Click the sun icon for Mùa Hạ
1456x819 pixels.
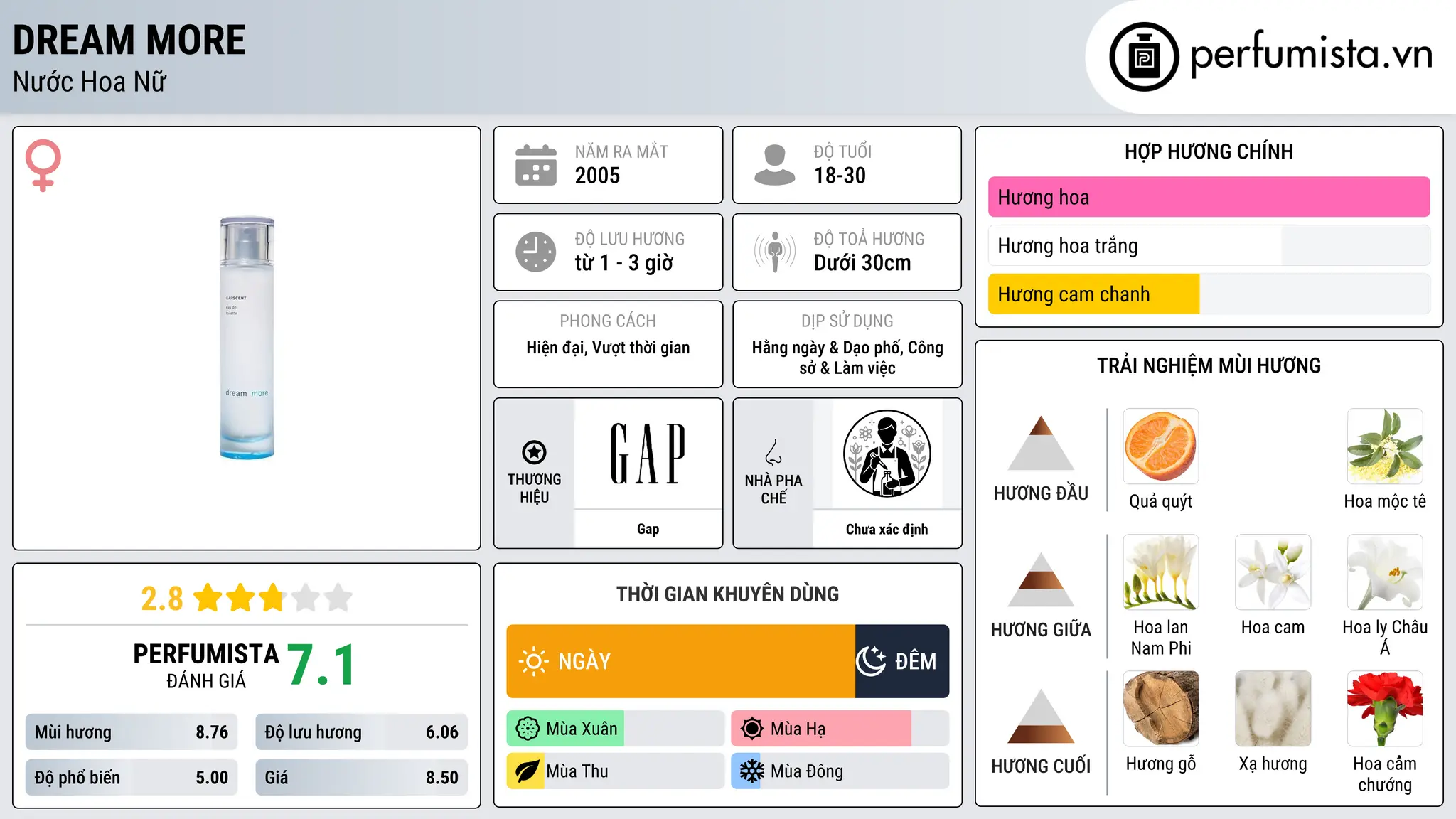point(752,729)
